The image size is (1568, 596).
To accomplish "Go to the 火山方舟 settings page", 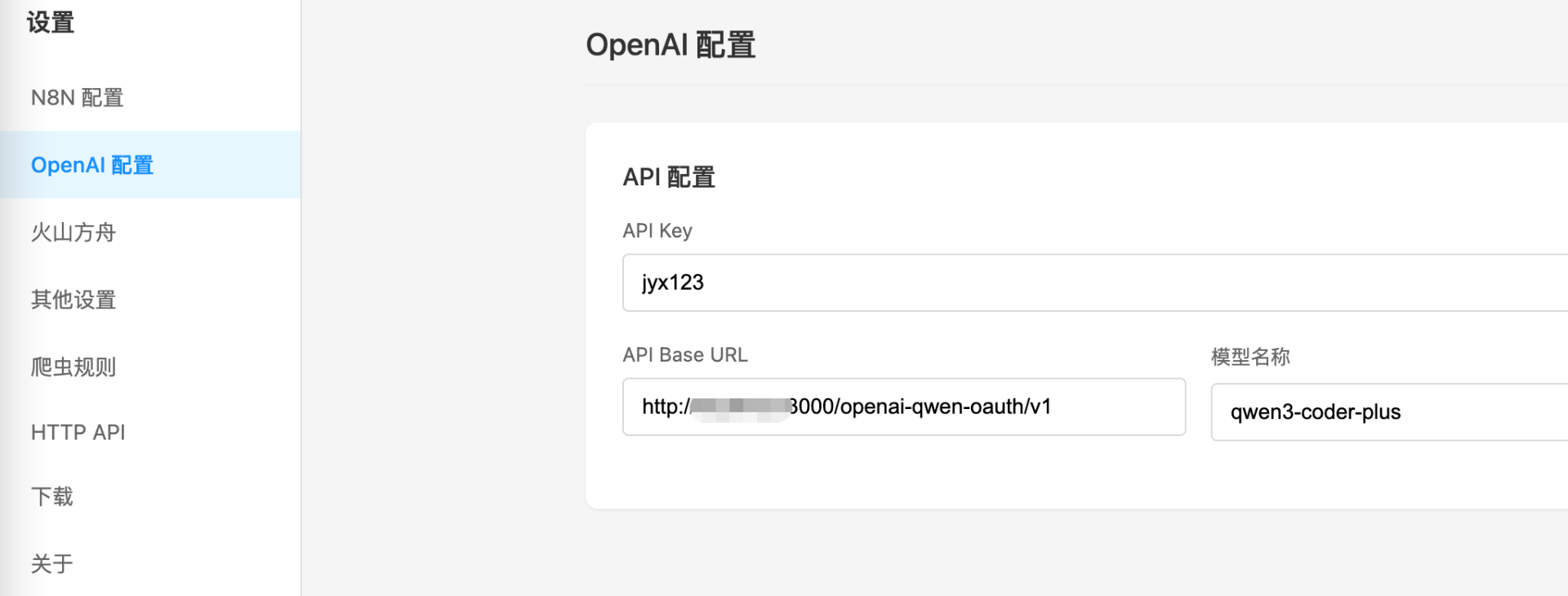I will 73,233.
